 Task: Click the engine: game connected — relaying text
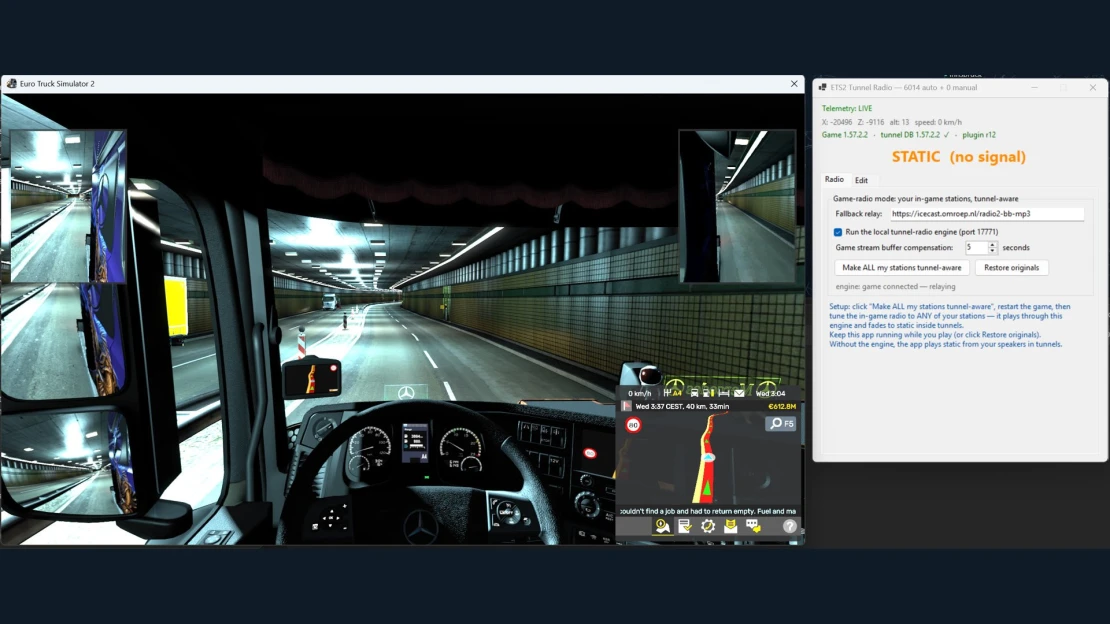click(896, 287)
